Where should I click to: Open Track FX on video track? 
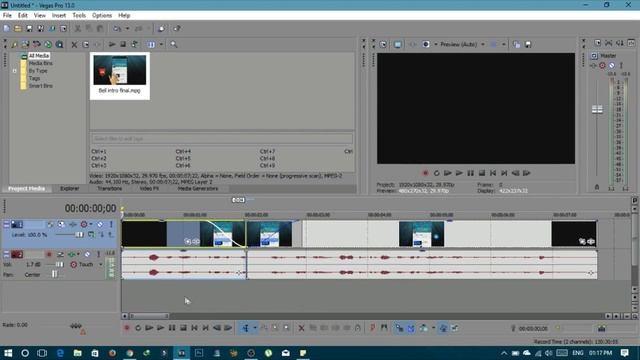(x=73, y=224)
